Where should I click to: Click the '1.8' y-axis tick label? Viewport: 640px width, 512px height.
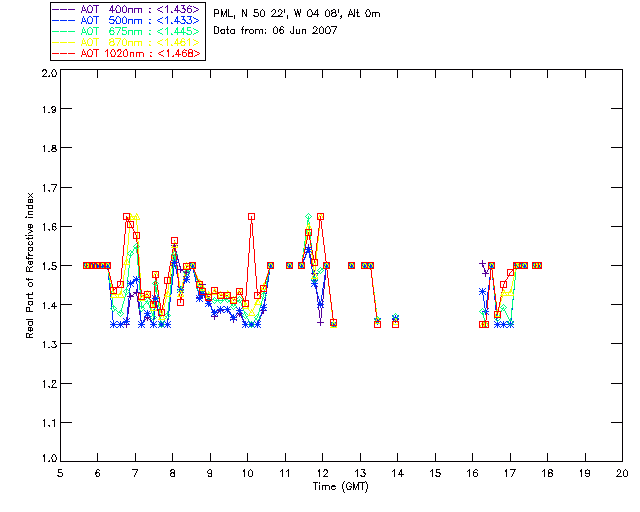click(x=49, y=148)
